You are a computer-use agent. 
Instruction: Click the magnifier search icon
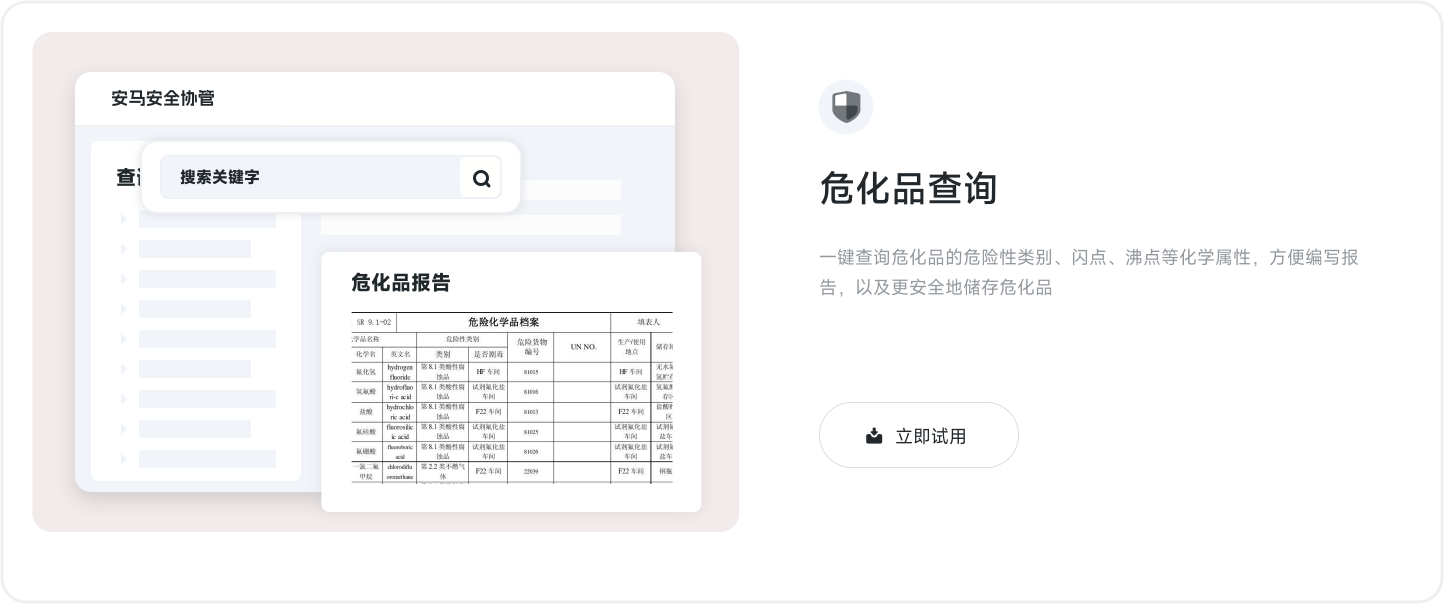[x=481, y=177]
